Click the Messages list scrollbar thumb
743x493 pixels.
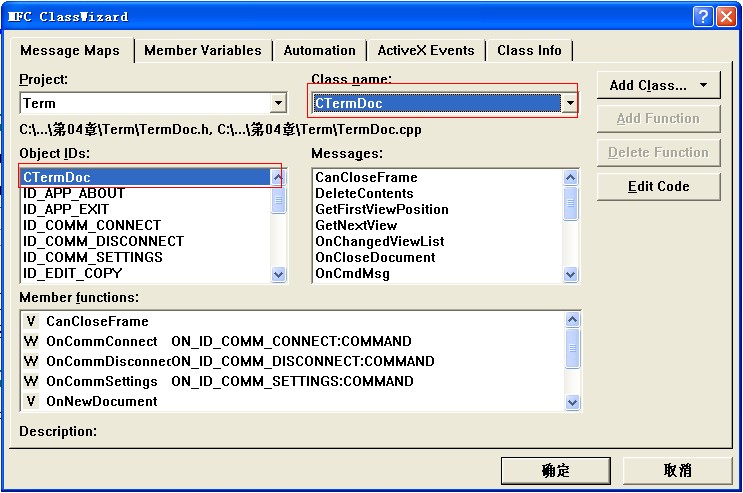(571, 203)
